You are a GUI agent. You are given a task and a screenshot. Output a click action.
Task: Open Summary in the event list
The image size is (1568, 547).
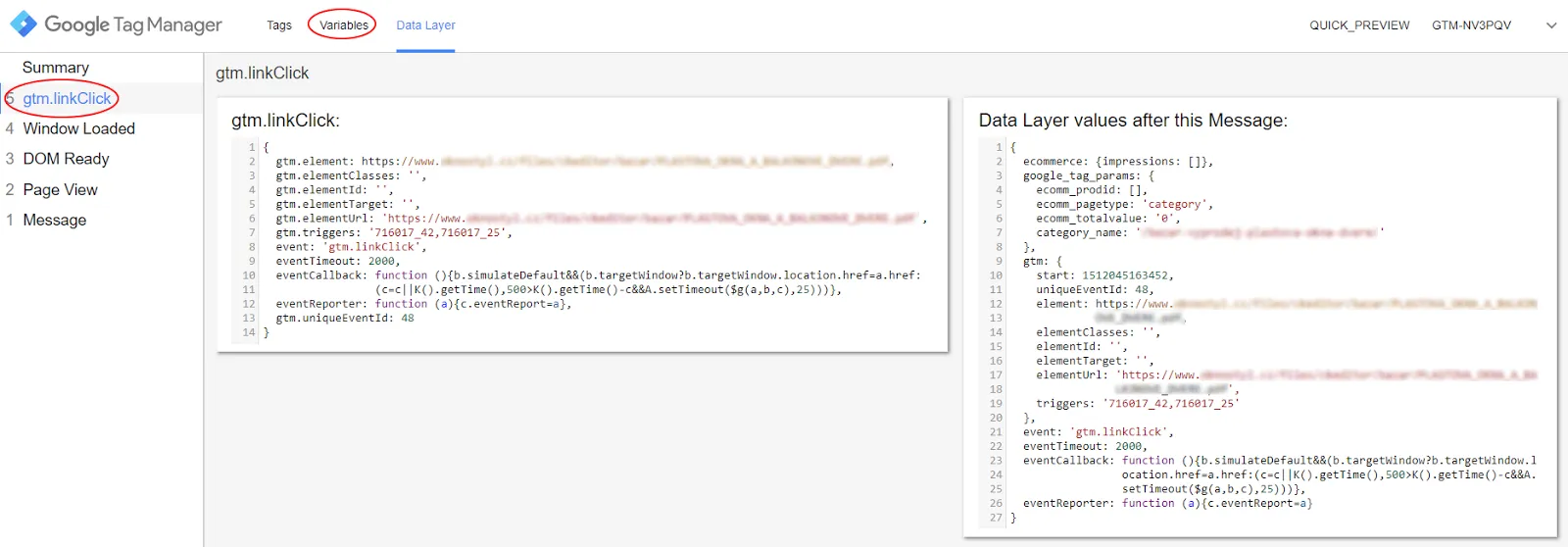[x=56, y=68]
